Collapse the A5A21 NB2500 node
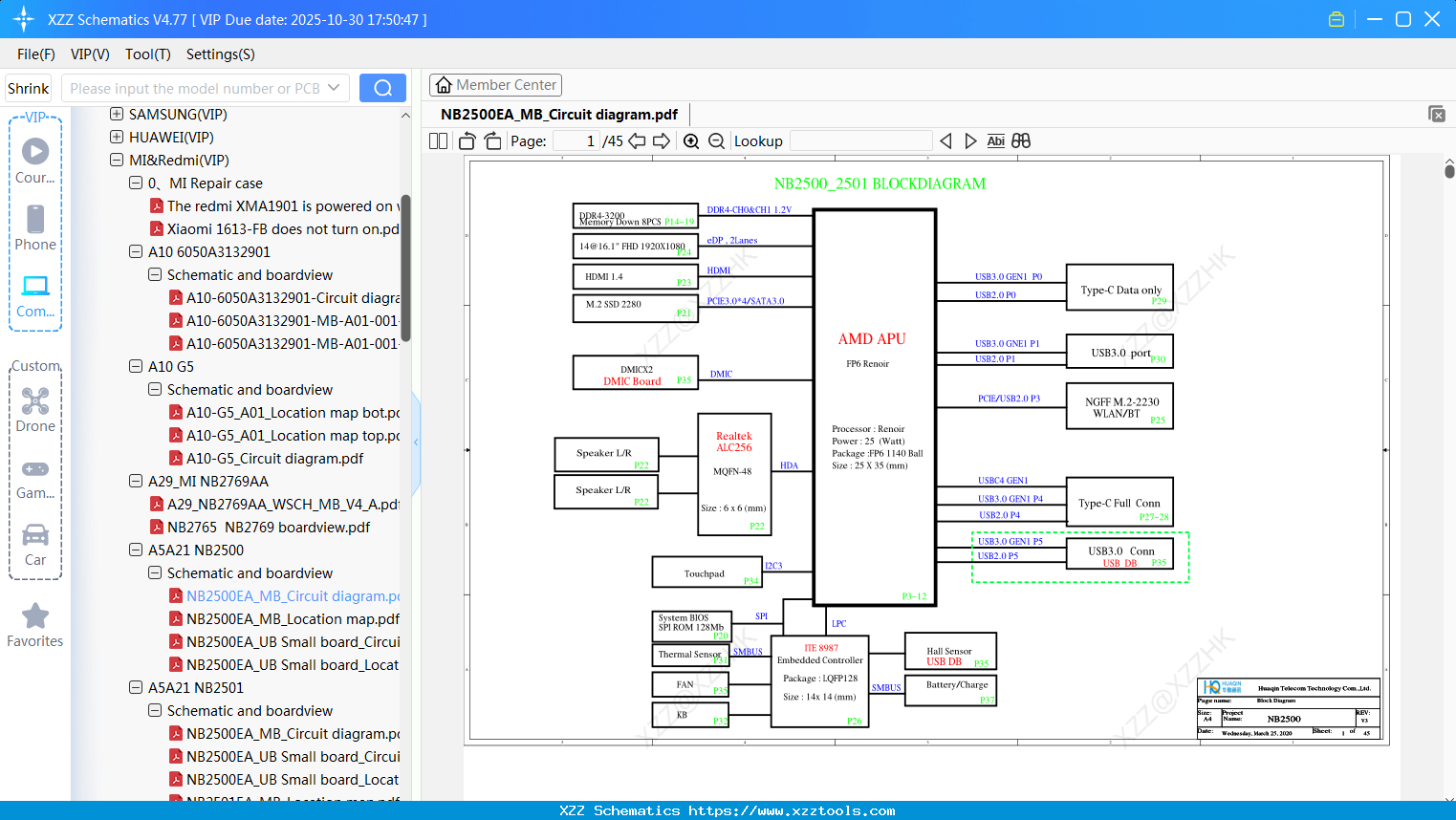Screen dimensions: 1456x820 coord(136,550)
